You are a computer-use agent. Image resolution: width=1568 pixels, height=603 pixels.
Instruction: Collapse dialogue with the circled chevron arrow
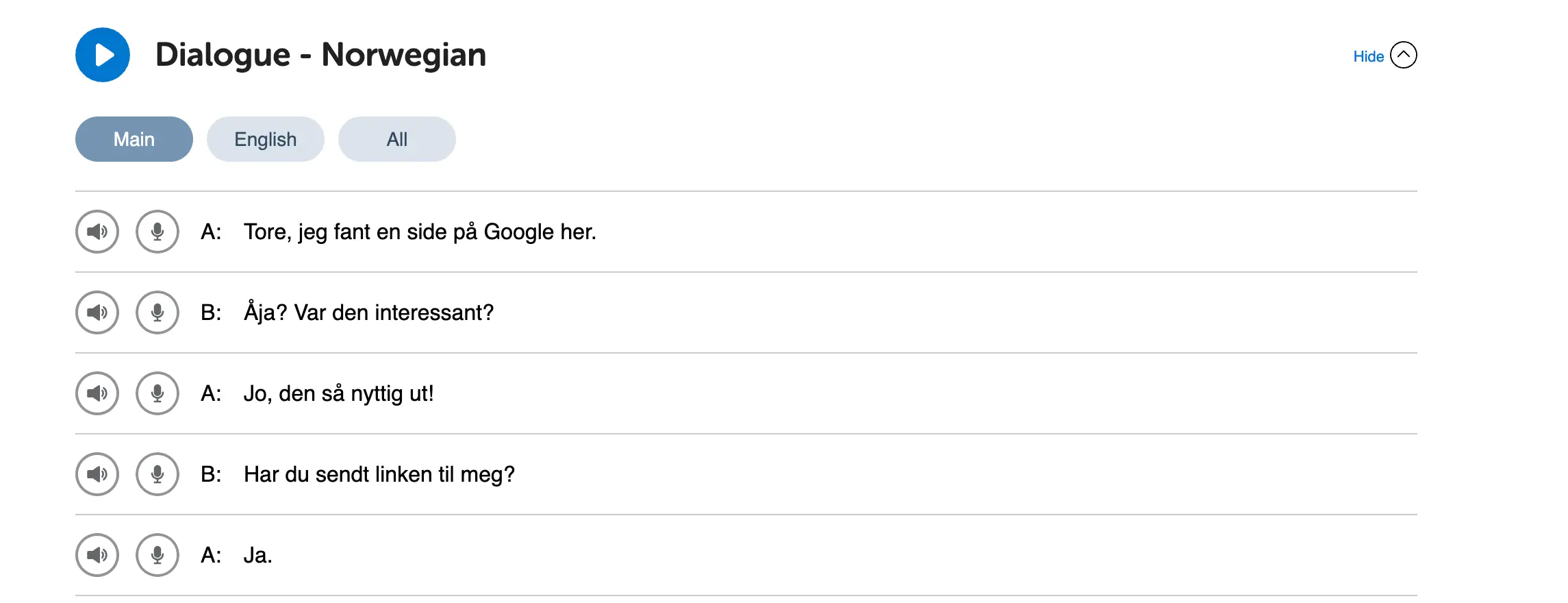(x=1404, y=55)
